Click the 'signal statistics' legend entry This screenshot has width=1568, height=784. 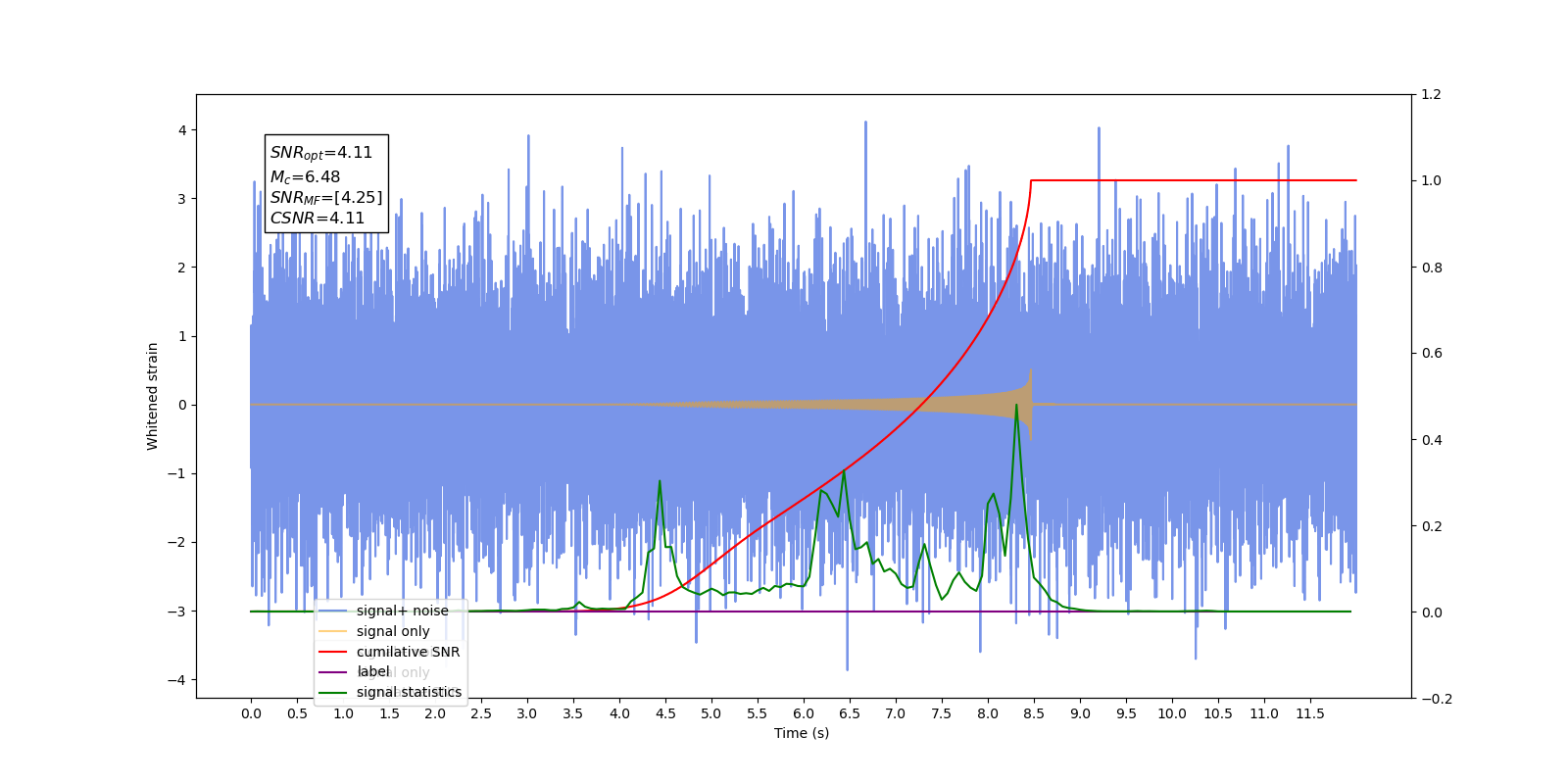tap(390, 692)
